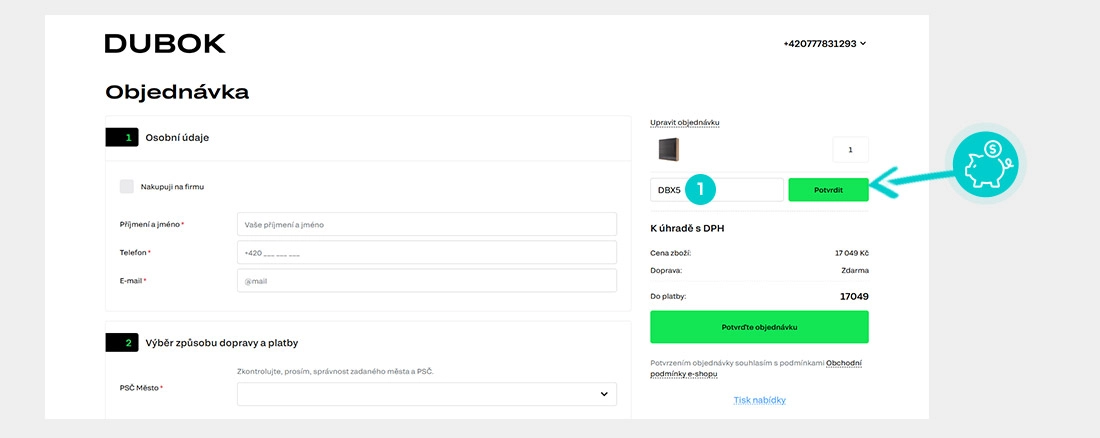Open the PSČ Město dropdown
The width and height of the screenshot is (1100, 438).
coord(427,394)
